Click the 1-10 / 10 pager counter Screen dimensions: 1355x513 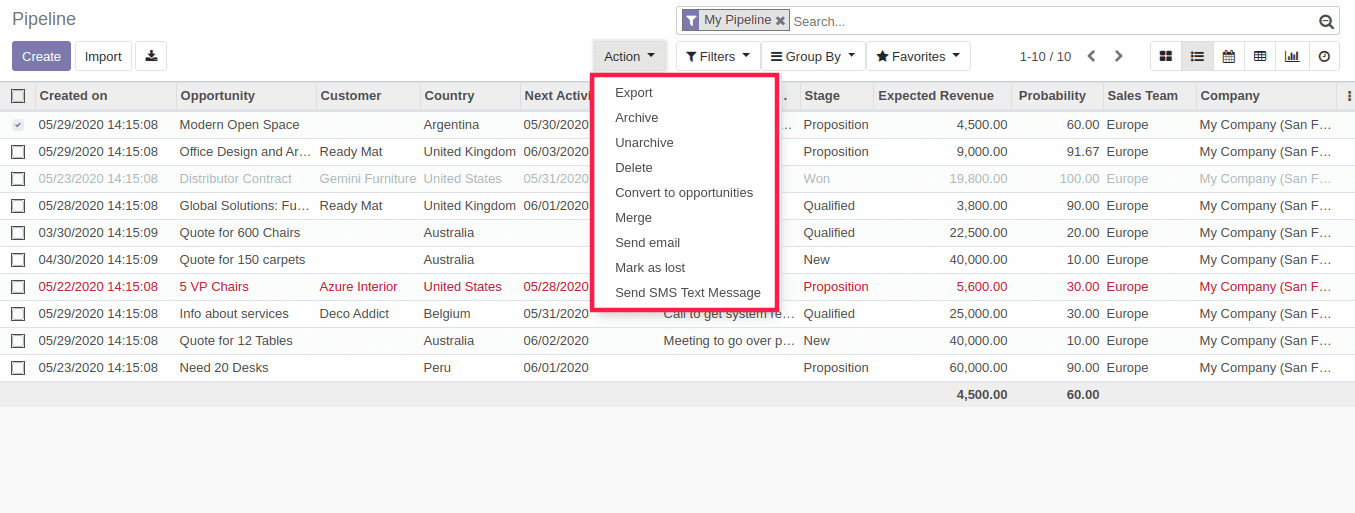(x=1045, y=57)
